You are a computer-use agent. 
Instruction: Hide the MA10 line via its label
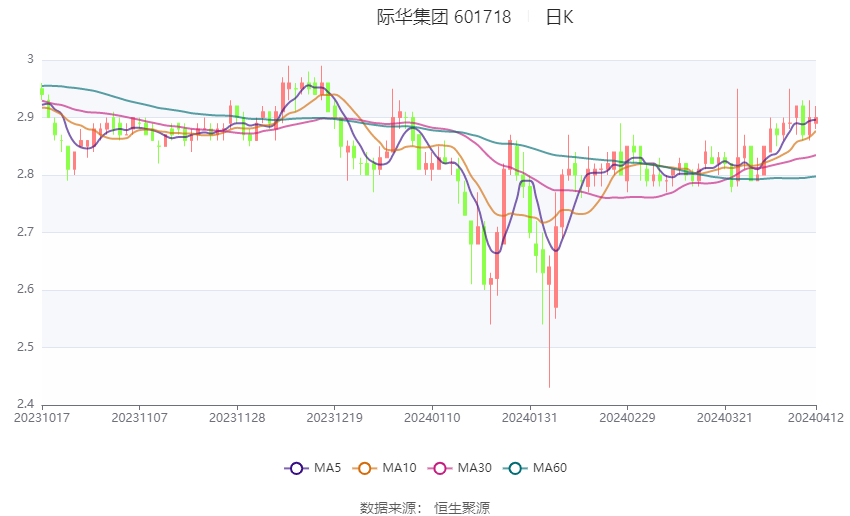tap(399, 468)
